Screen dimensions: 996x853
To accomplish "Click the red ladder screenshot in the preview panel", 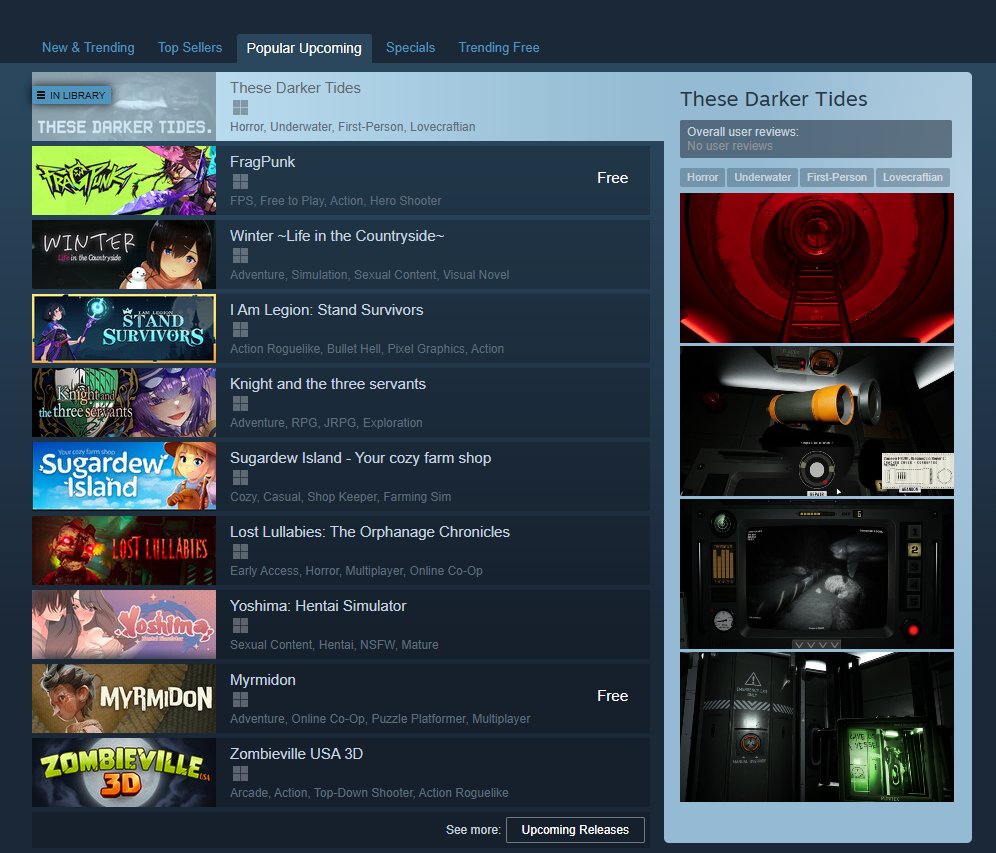I will coord(816,268).
